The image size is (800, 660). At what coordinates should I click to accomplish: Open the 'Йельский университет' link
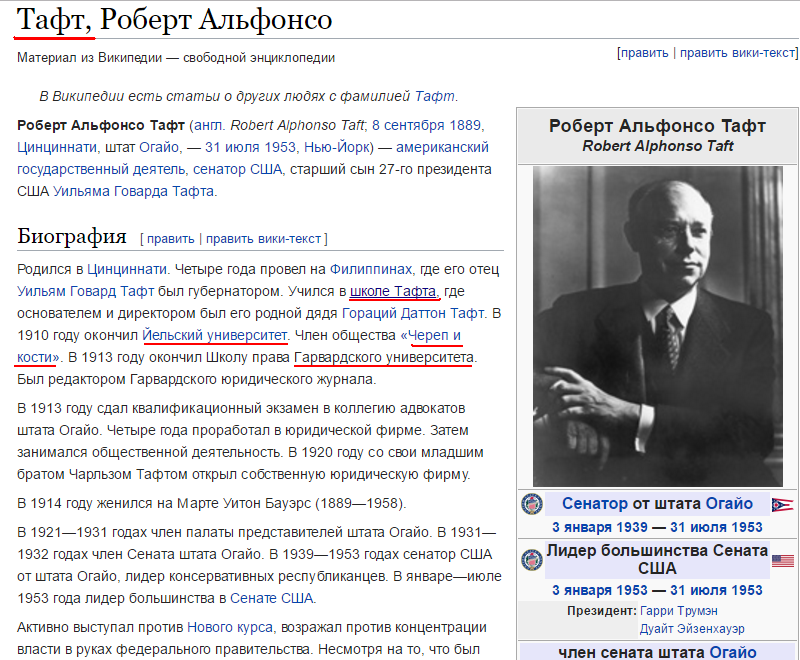click(x=214, y=335)
